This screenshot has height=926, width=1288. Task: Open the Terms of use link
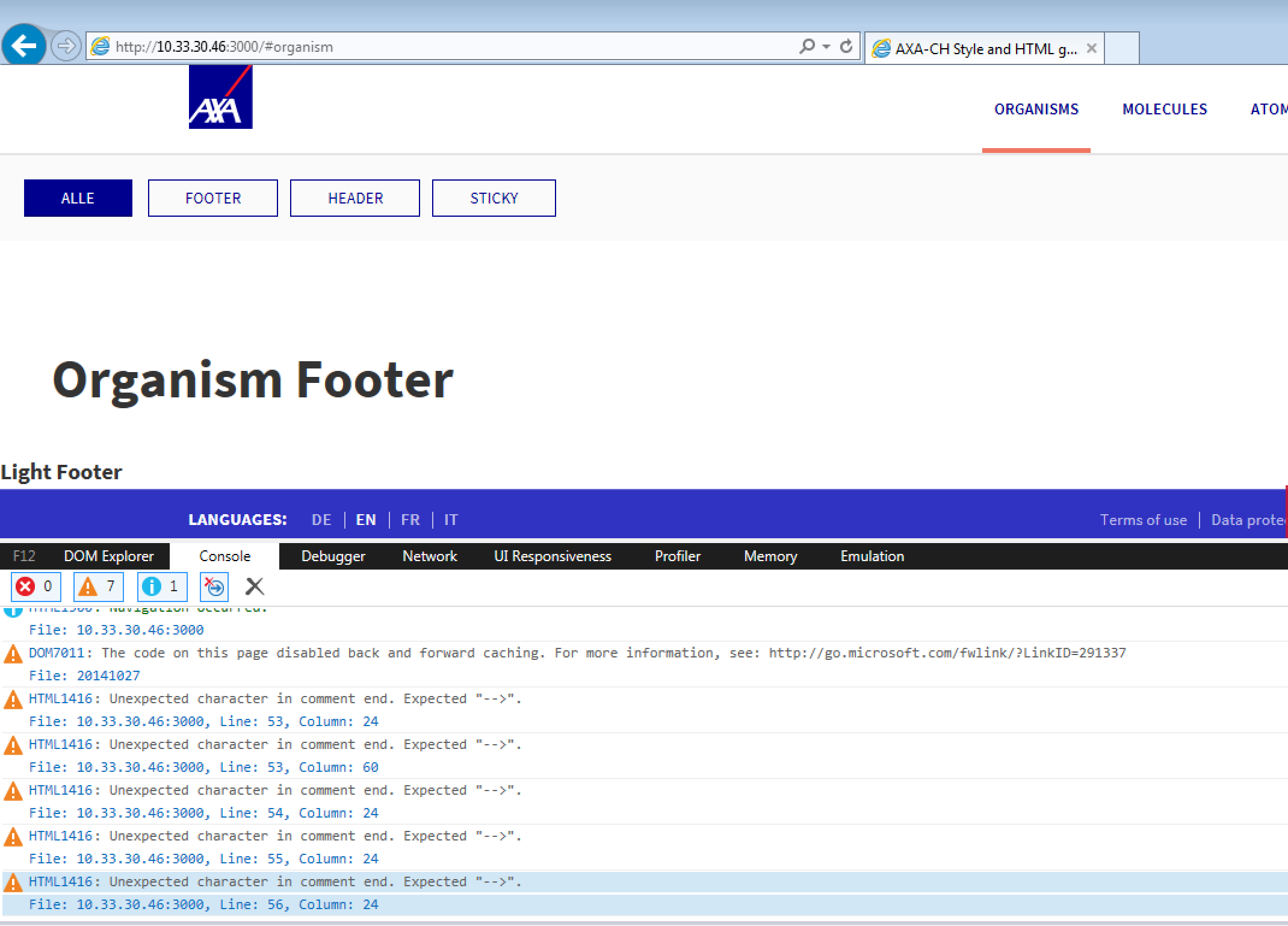click(x=1144, y=519)
